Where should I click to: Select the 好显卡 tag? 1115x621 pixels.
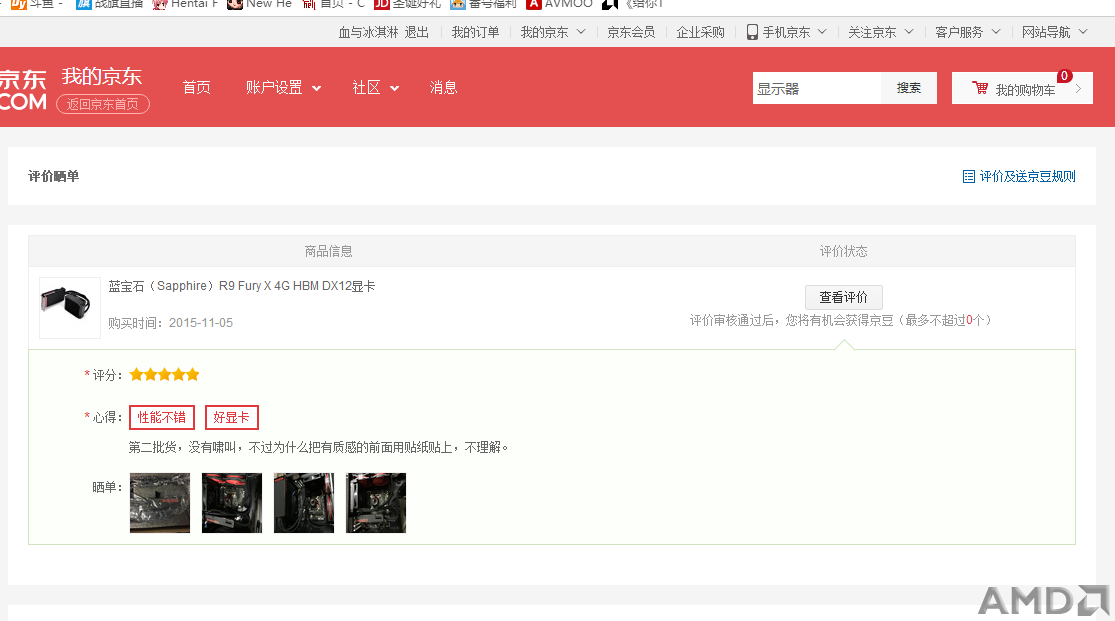tap(232, 418)
